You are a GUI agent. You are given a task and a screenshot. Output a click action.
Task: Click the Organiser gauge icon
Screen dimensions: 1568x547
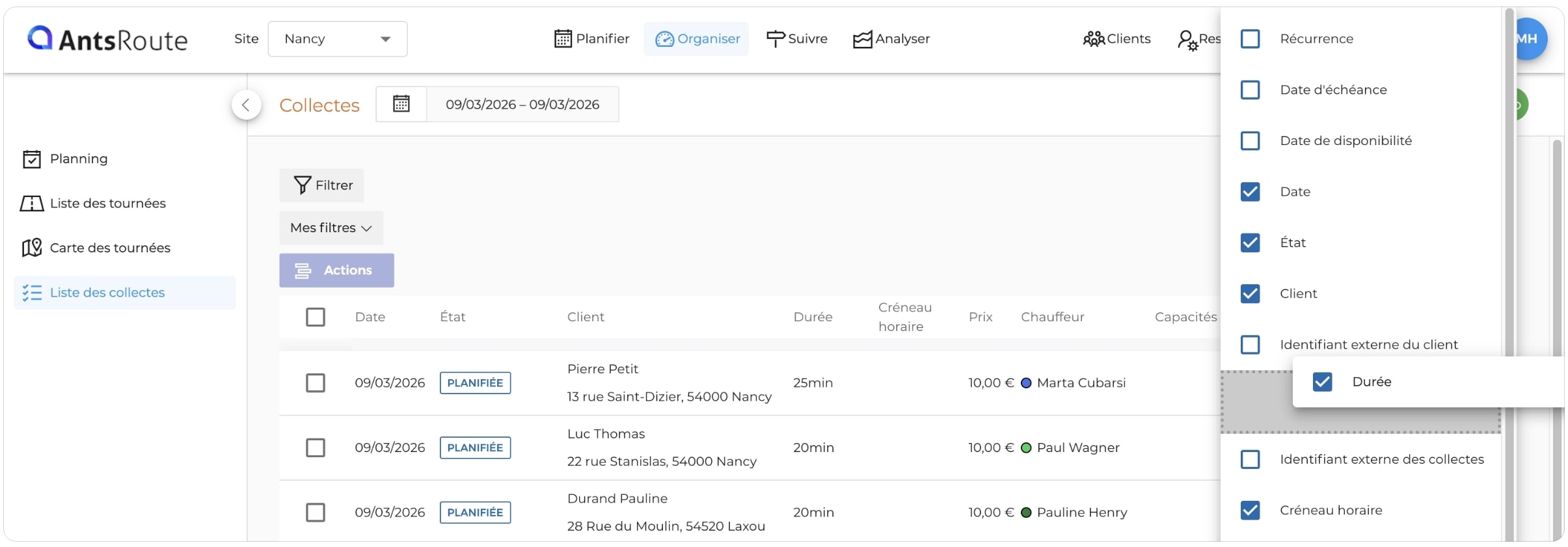click(664, 39)
